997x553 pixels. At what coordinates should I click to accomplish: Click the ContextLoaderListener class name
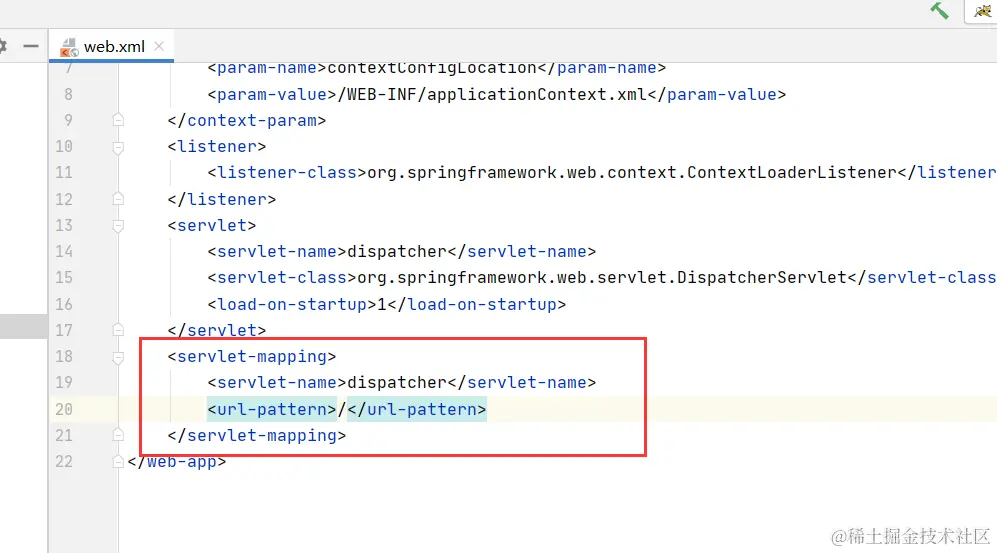[x=792, y=173]
